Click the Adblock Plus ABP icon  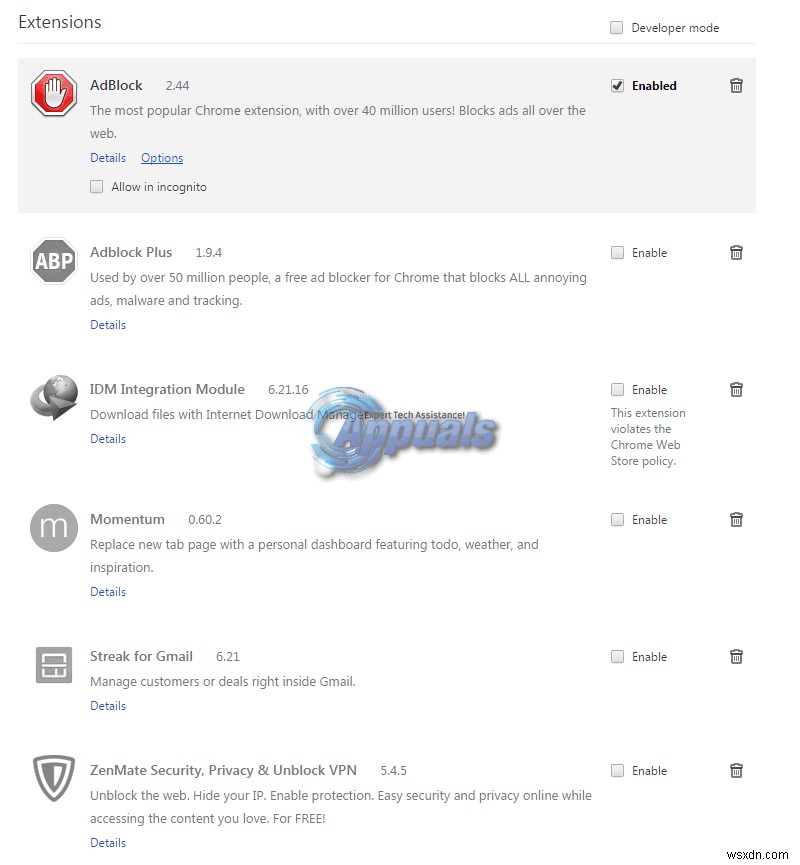54,261
